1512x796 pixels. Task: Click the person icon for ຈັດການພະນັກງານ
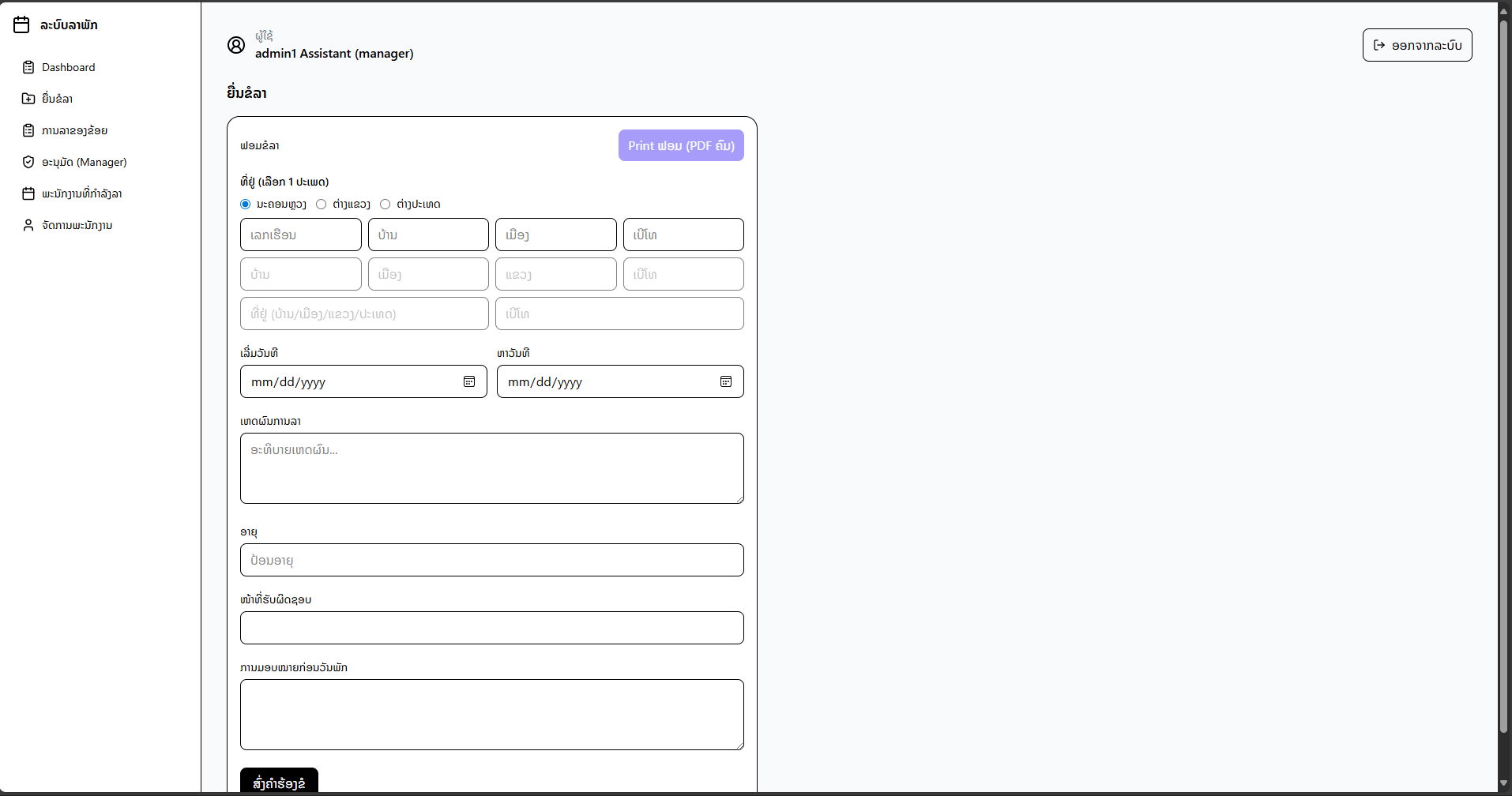(28, 225)
